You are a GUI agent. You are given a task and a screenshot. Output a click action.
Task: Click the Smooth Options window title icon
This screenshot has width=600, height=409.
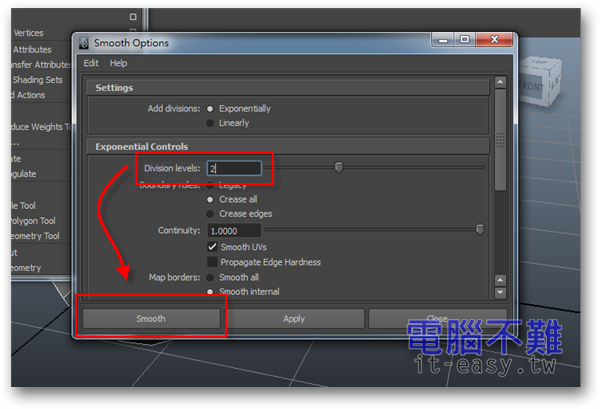84,43
